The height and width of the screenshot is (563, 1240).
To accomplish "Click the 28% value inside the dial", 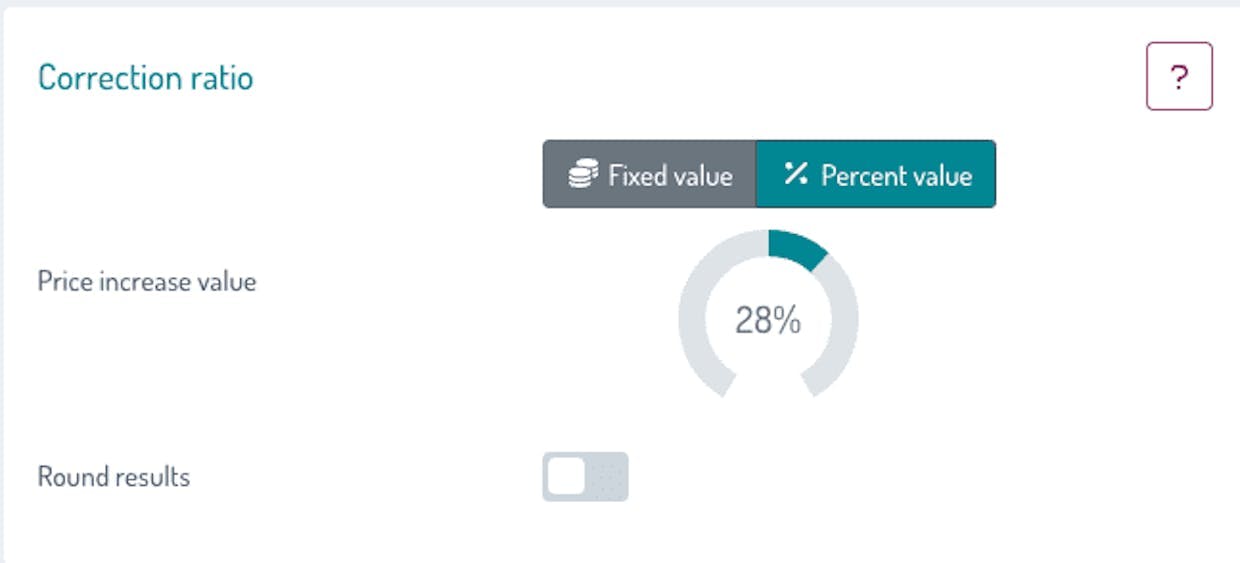I will 768,320.
